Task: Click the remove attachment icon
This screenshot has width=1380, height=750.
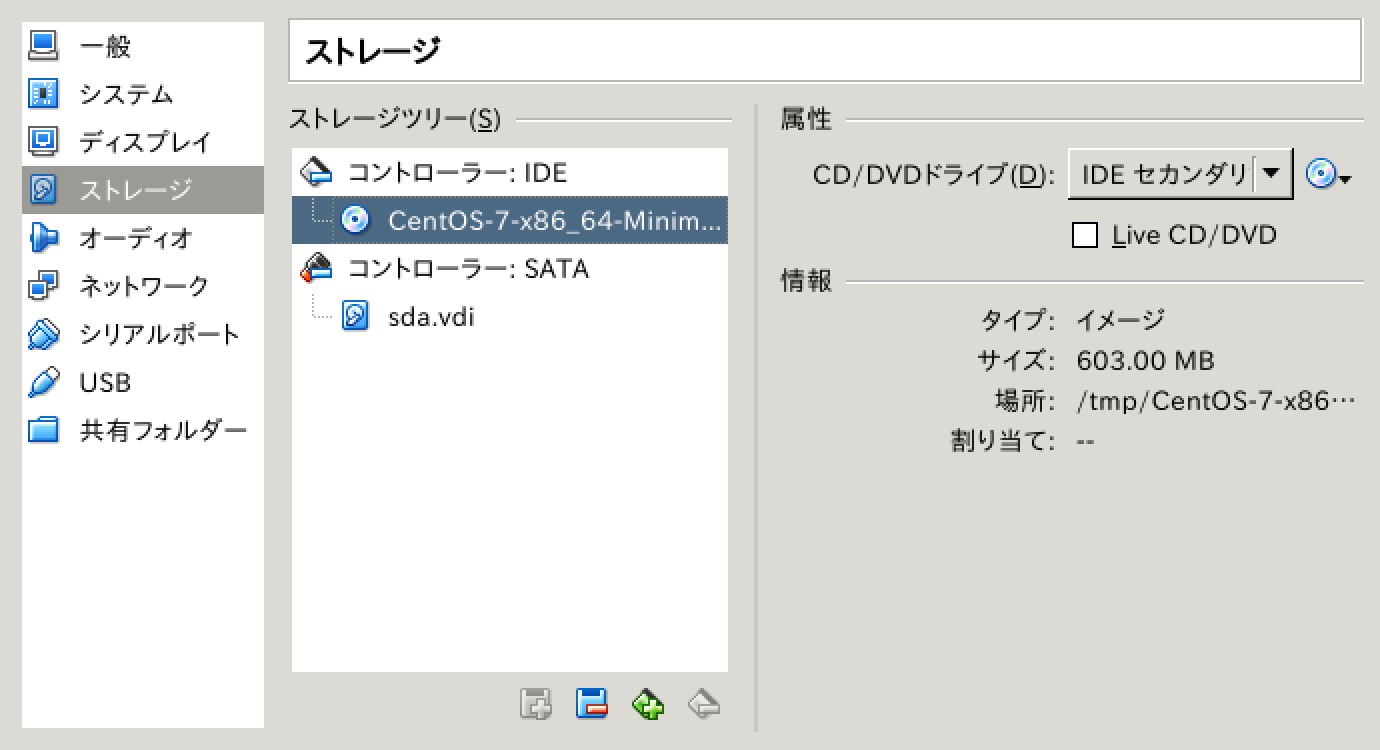Action: pos(704,704)
